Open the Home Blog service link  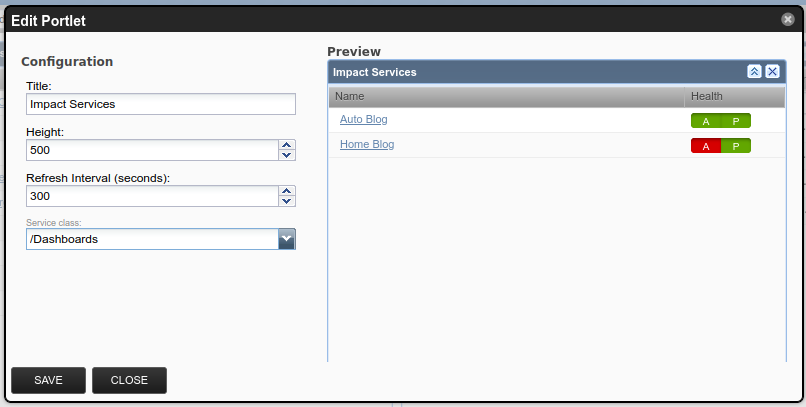[367, 144]
